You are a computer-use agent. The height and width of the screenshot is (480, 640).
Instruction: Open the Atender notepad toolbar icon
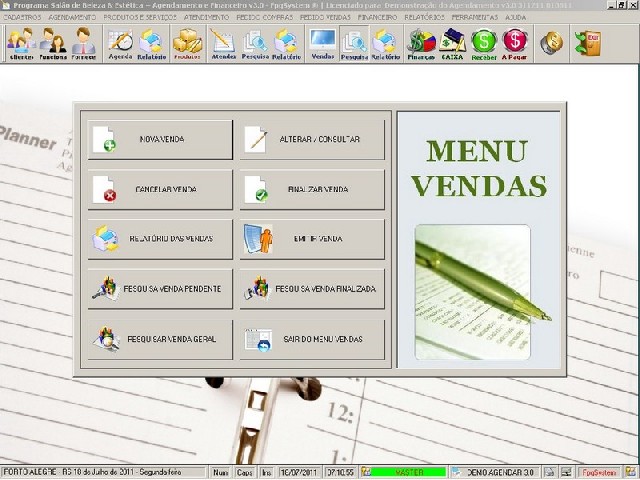(224, 44)
